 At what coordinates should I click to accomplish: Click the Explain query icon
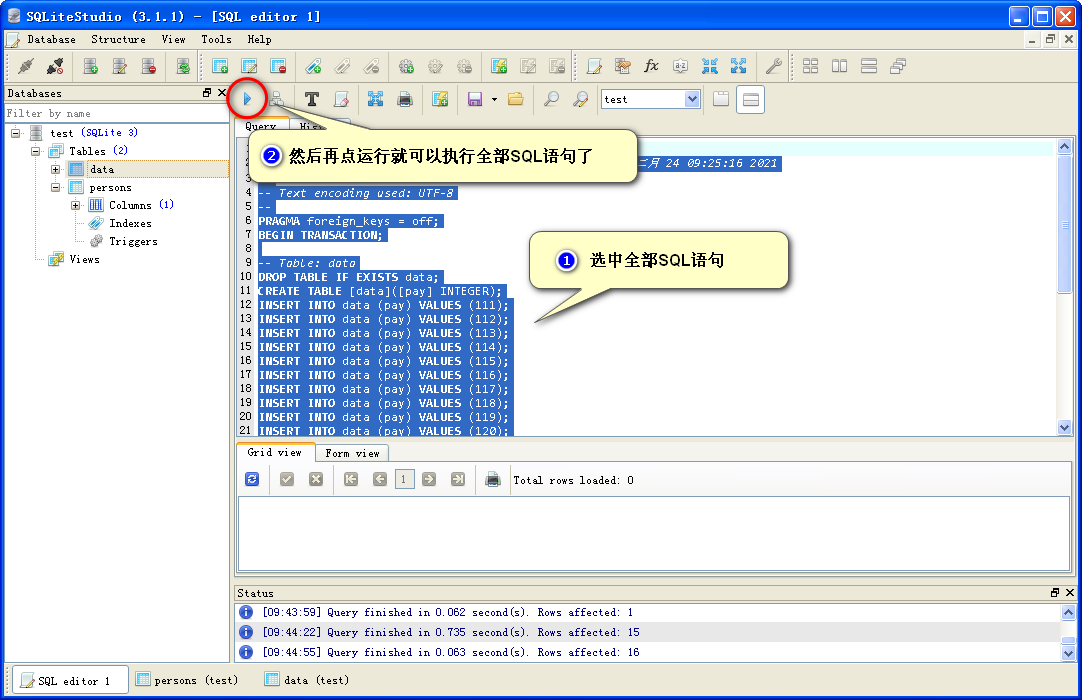click(x=277, y=99)
